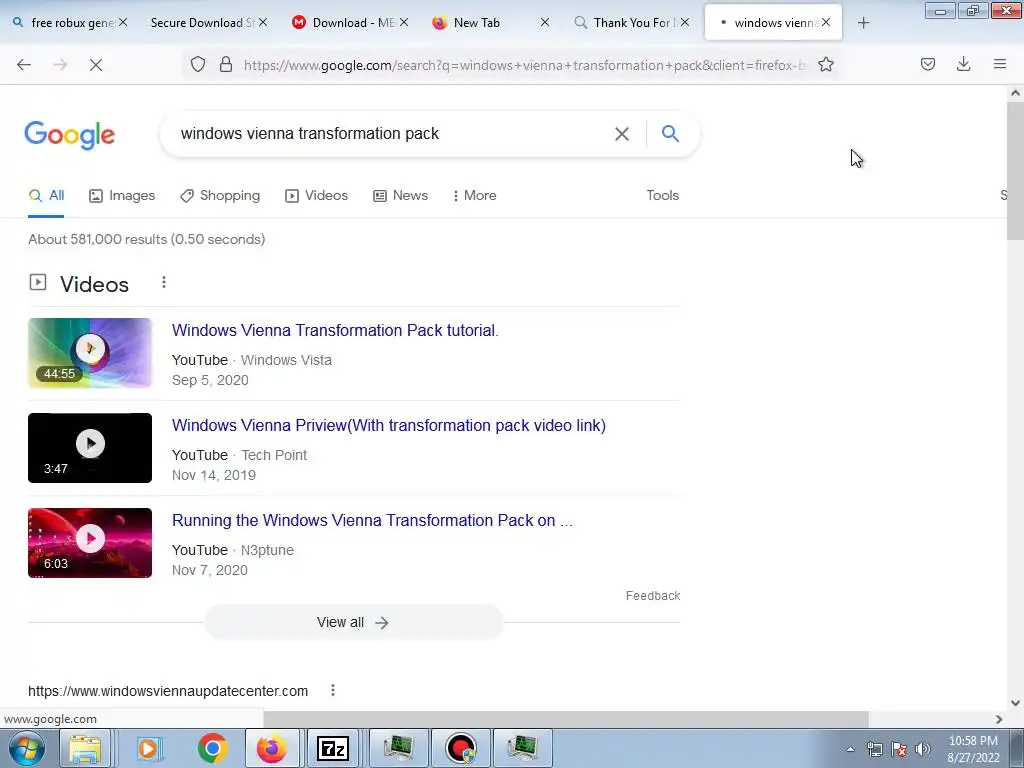Click the volume icon in system tray
The image size is (1024, 768).
[x=922, y=749]
